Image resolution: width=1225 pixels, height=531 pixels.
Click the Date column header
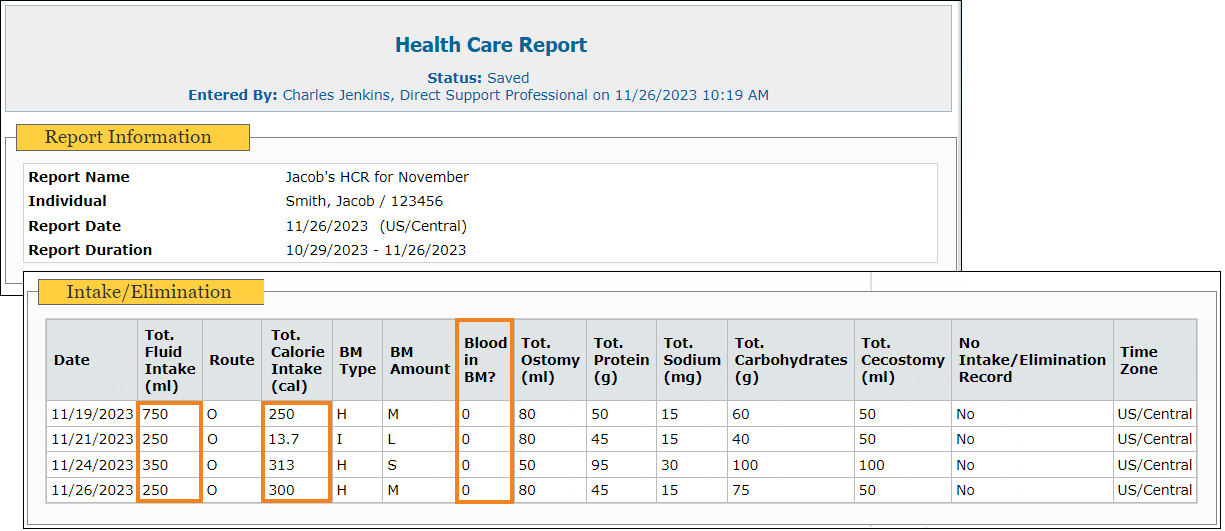[x=92, y=360]
